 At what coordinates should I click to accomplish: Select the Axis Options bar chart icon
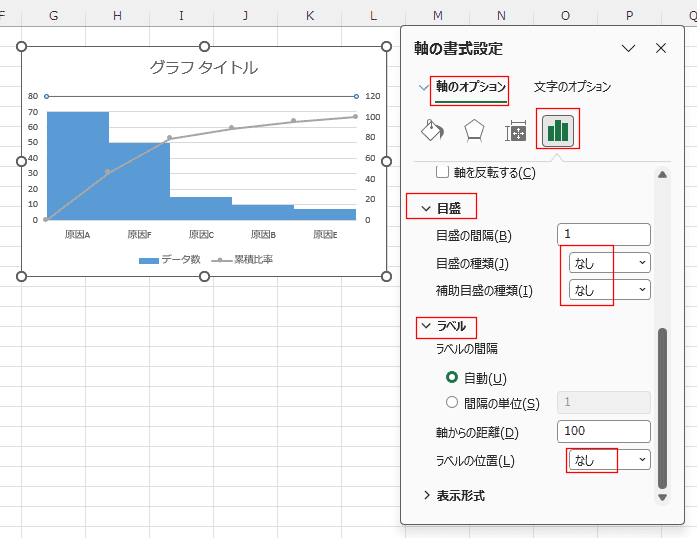[x=558, y=131]
